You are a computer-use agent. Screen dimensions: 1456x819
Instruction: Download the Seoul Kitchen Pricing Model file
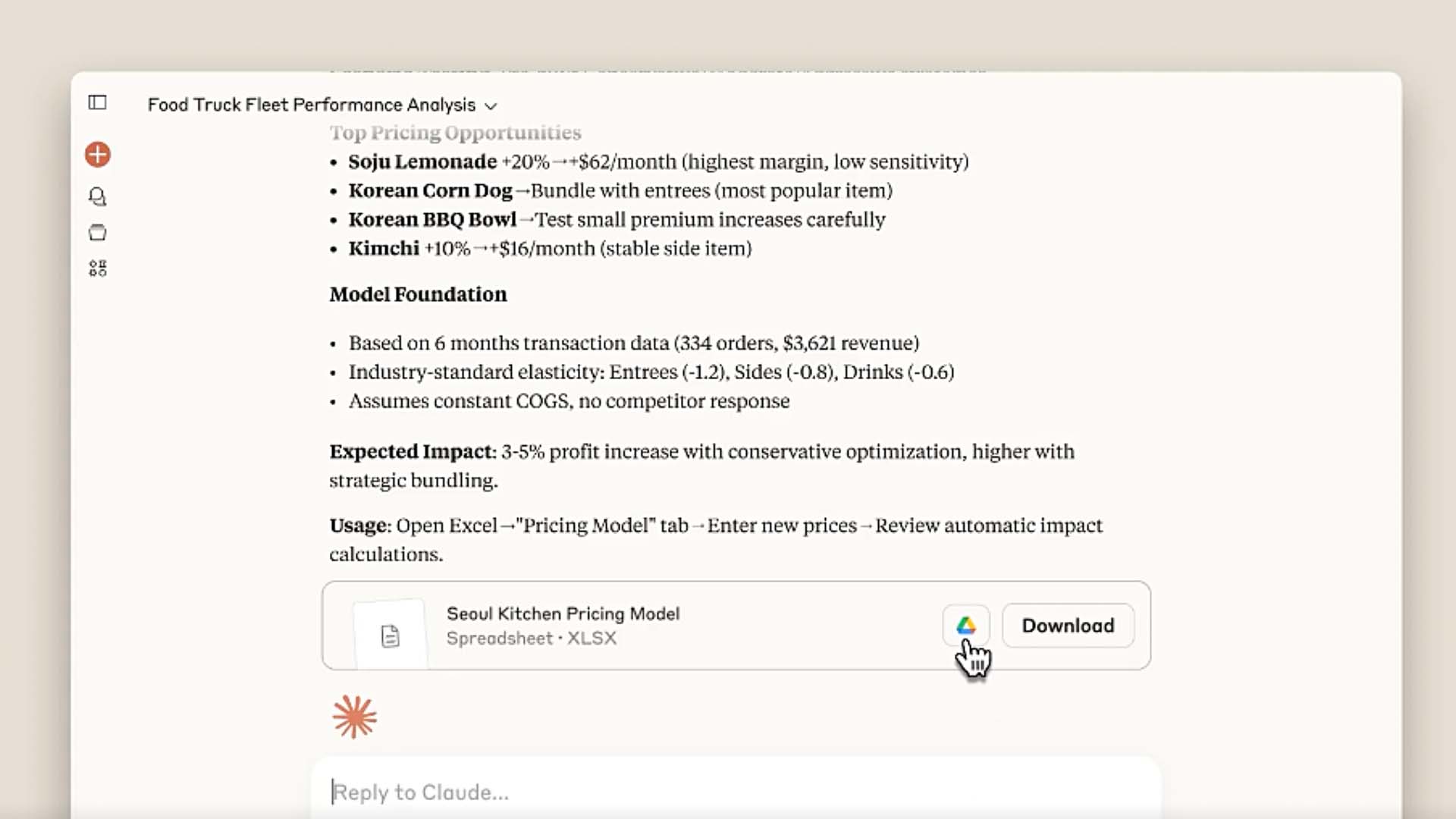tap(1068, 626)
